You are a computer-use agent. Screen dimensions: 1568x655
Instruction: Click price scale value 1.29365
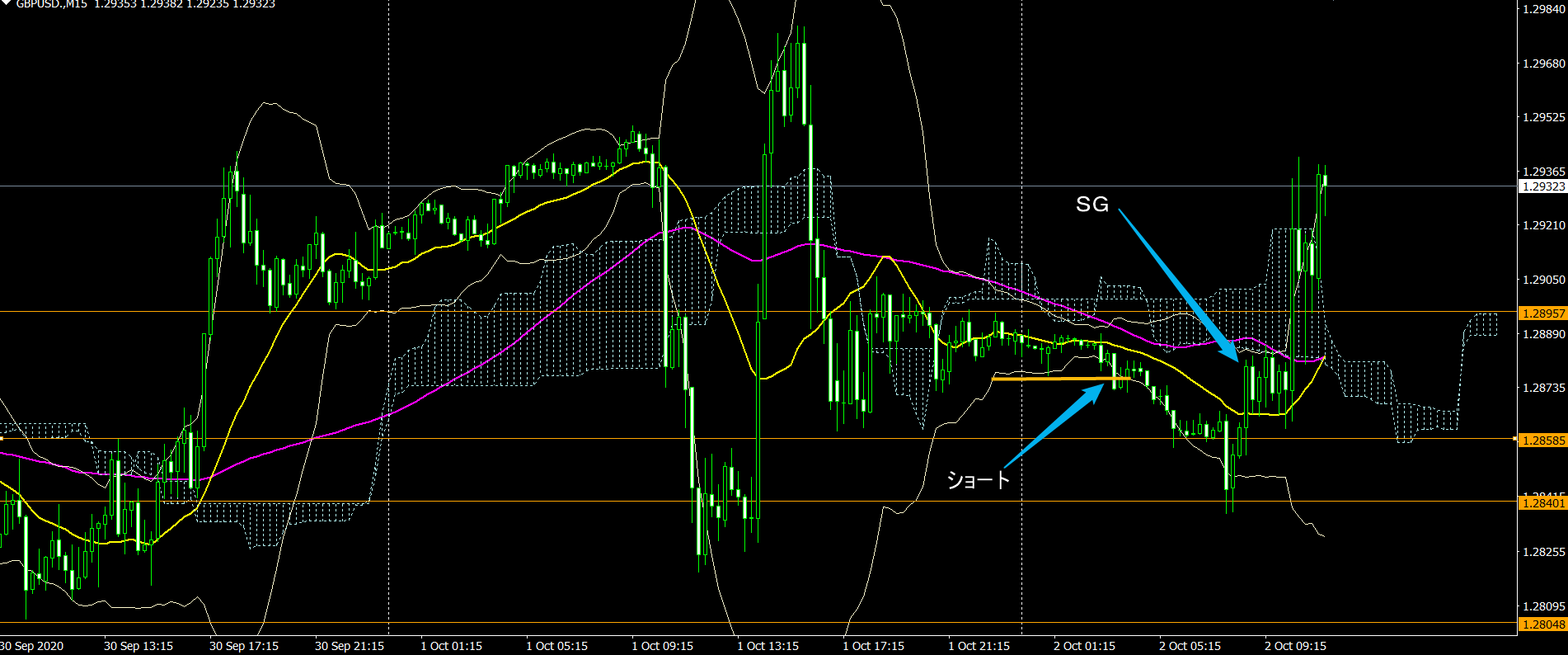point(1543,172)
